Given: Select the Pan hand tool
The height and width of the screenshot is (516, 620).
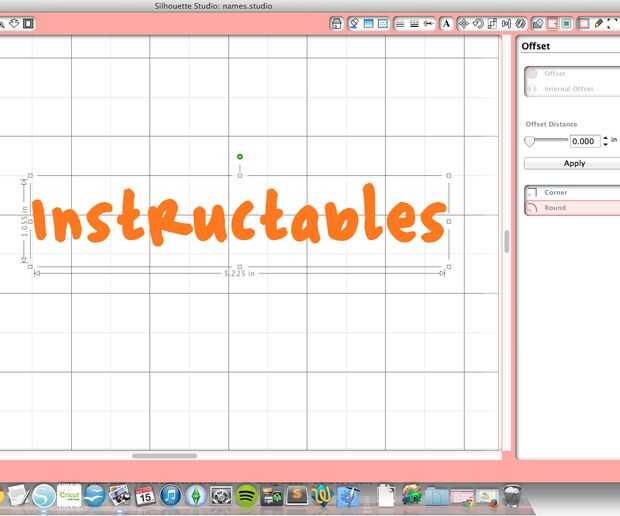Looking at the screenshot, I should (x=14, y=23).
